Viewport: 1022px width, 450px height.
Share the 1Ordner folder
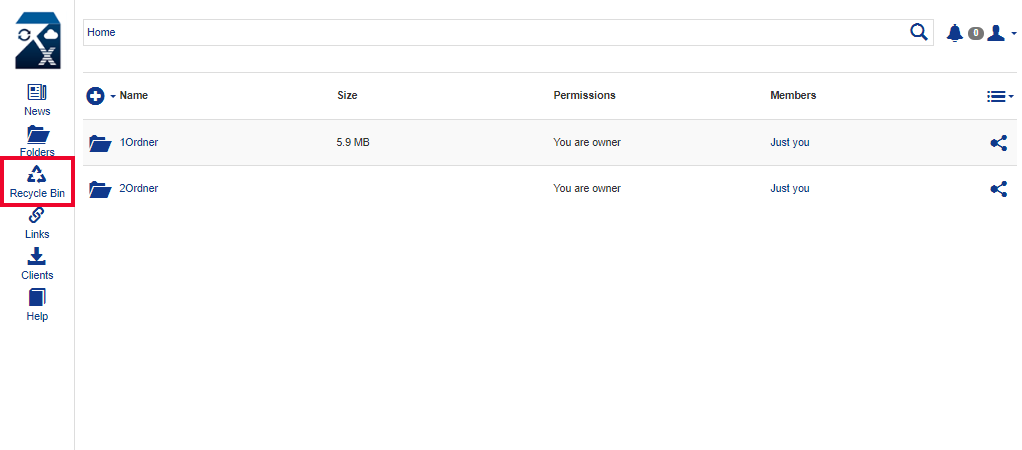pos(999,143)
